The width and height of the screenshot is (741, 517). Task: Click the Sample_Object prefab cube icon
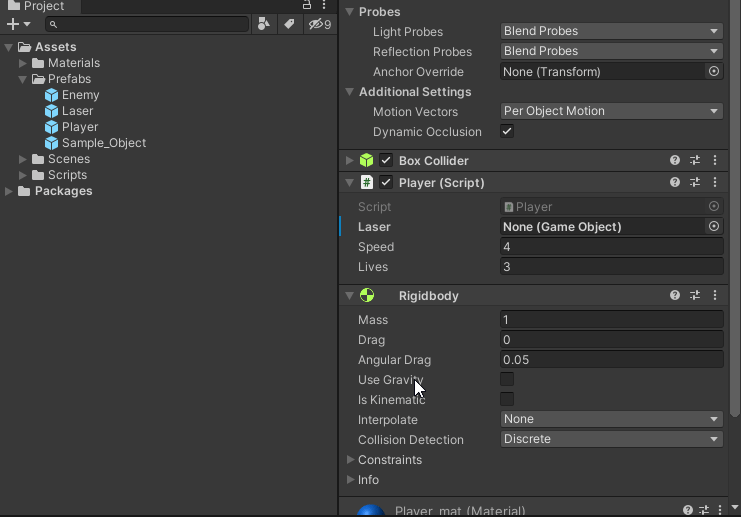(52, 143)
